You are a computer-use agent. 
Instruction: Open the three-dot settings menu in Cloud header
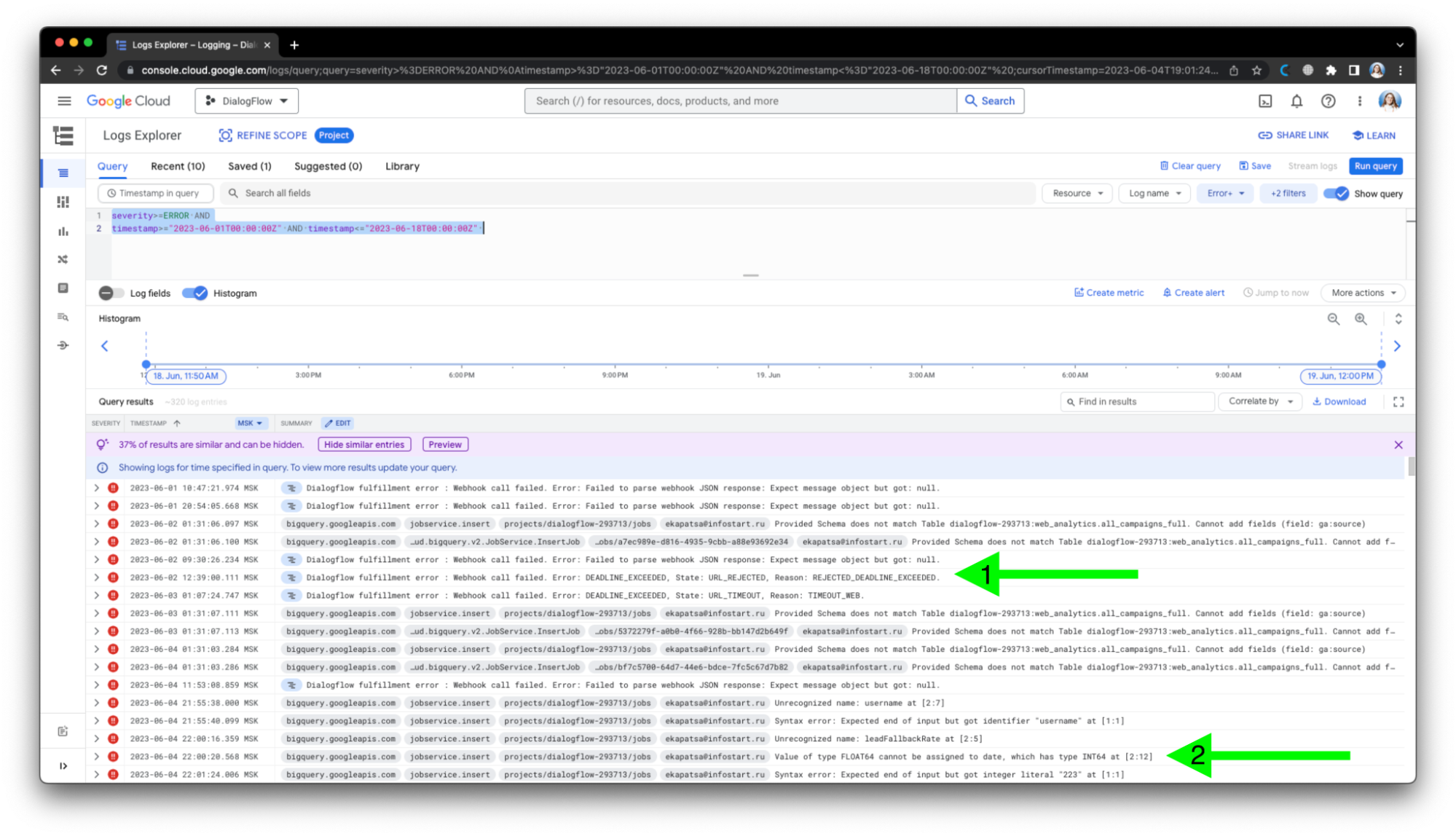(x=1359, y=101)
